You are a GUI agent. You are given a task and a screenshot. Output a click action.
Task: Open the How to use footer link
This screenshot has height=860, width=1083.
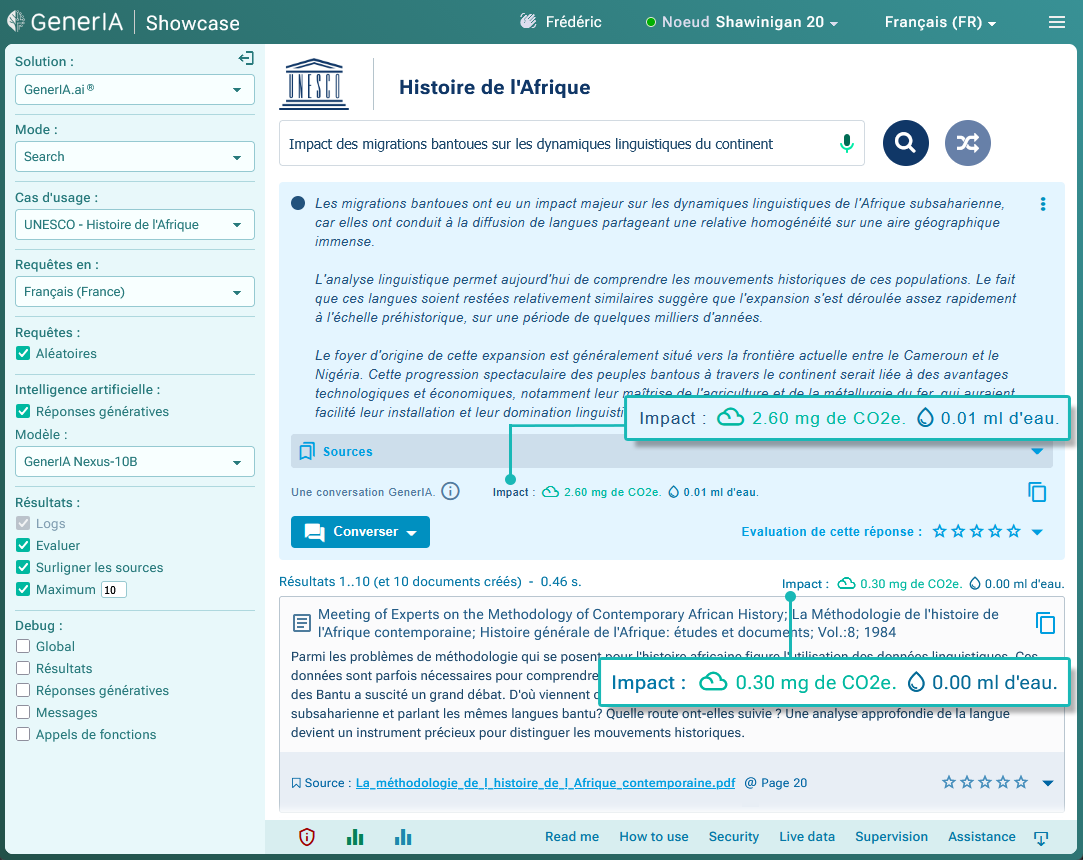tap(654, 837)
